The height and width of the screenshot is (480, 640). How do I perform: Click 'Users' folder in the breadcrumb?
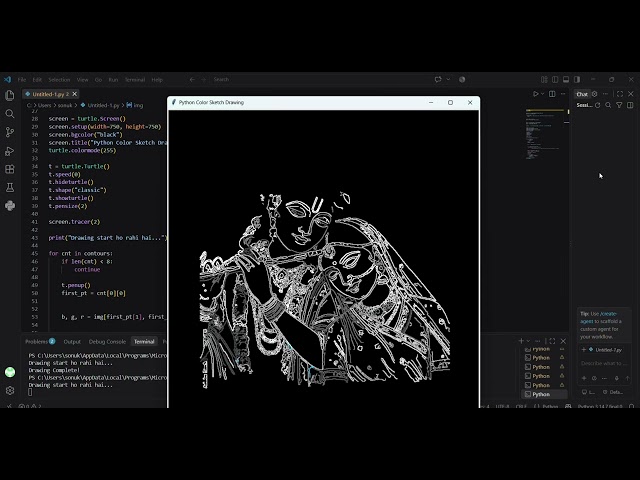pyautogui.click(x=44, y=105)
